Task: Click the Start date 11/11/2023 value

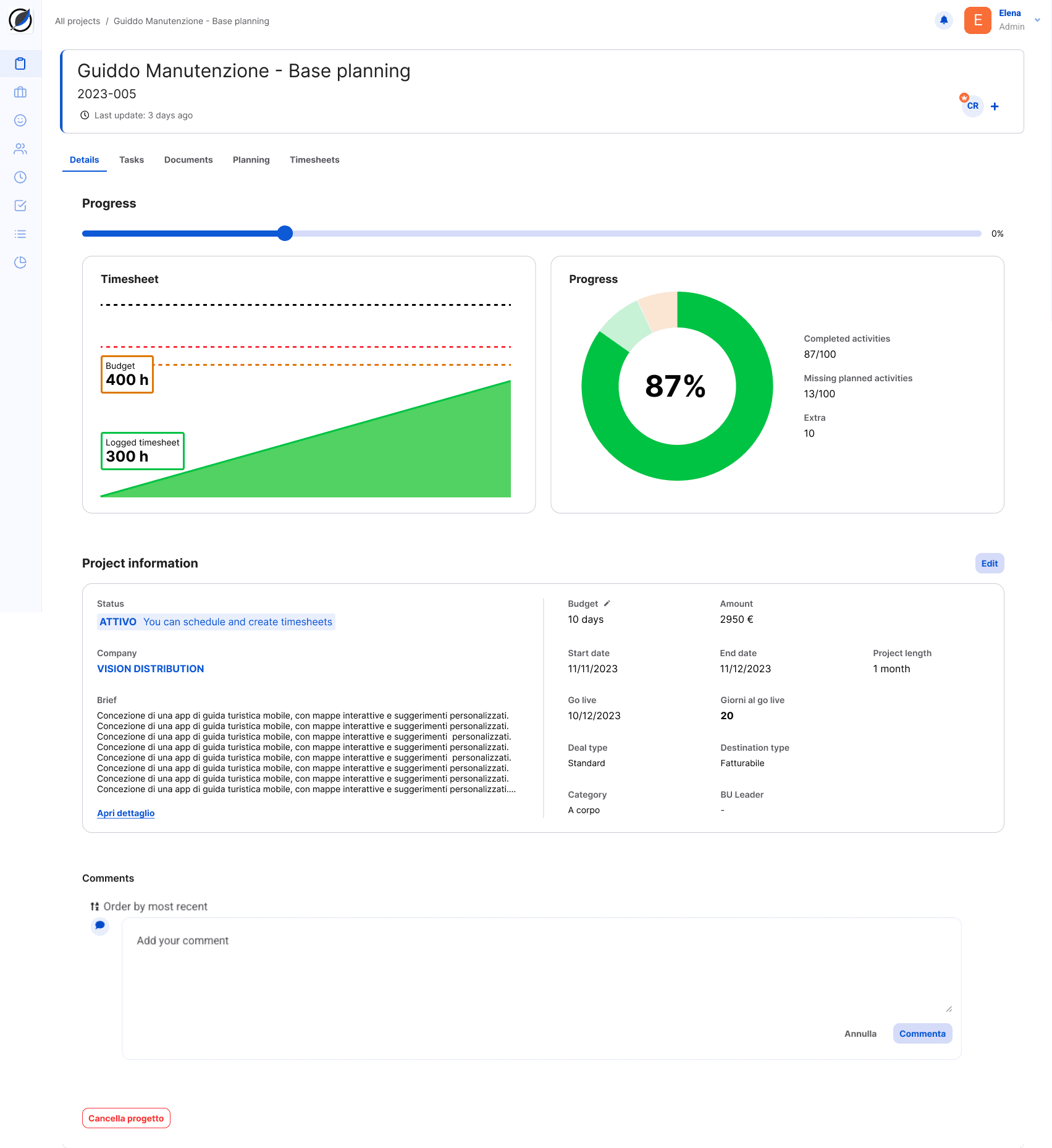Action: tap(592, 669)
